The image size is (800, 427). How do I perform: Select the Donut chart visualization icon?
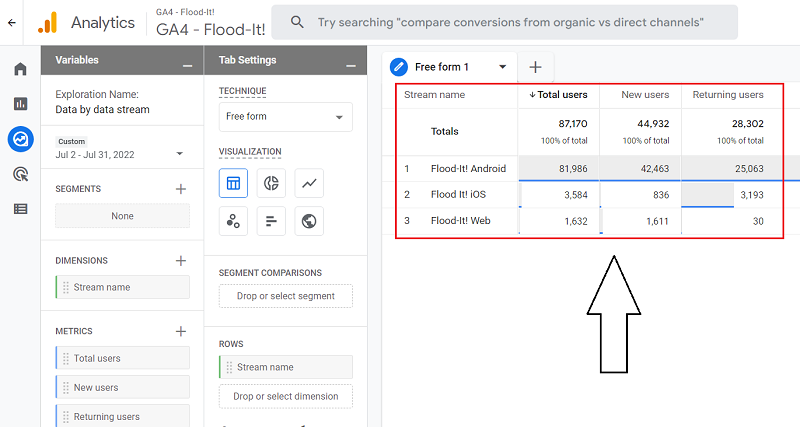click(x=271, y=183)
